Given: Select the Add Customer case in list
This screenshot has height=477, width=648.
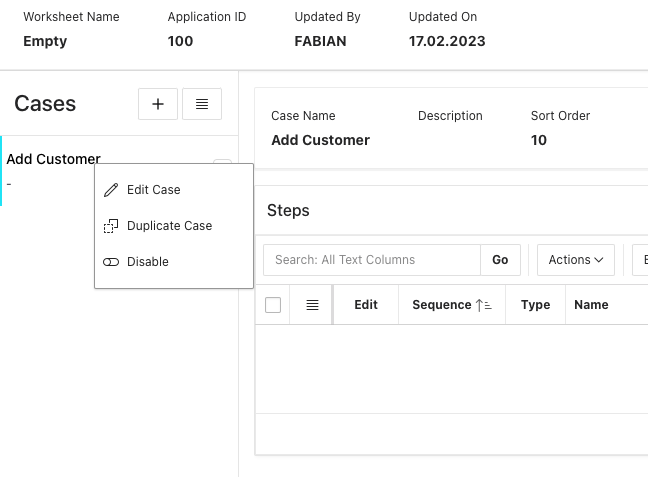Looking at the screenshot, I should click(53, 159).
